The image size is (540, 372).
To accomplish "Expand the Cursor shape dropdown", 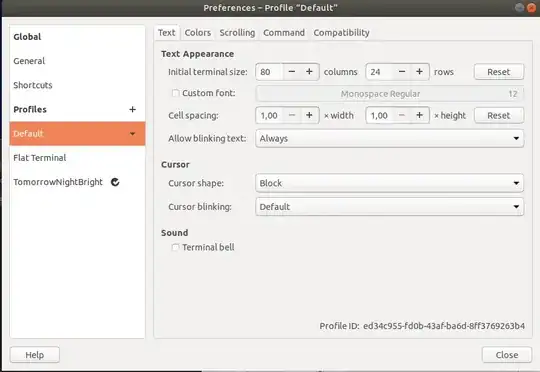I will click(390, 183).
